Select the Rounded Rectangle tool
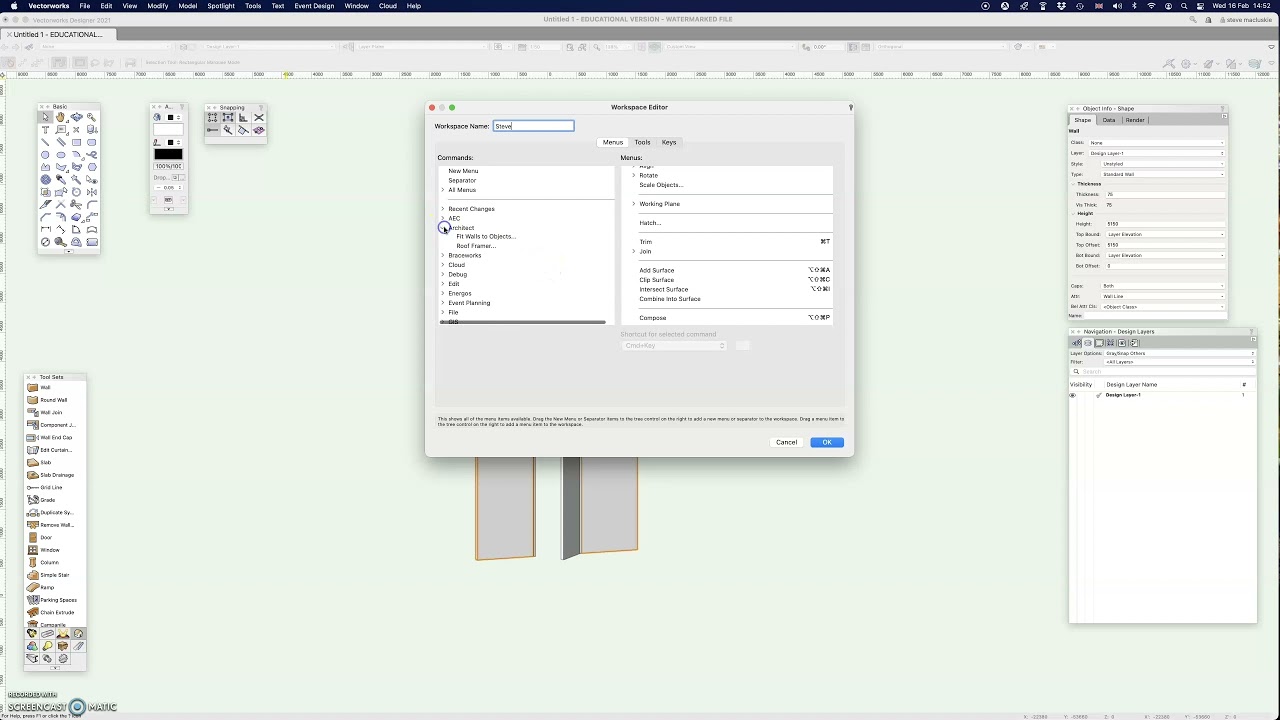Viewport: 1280px width, 720px height. 92,142
